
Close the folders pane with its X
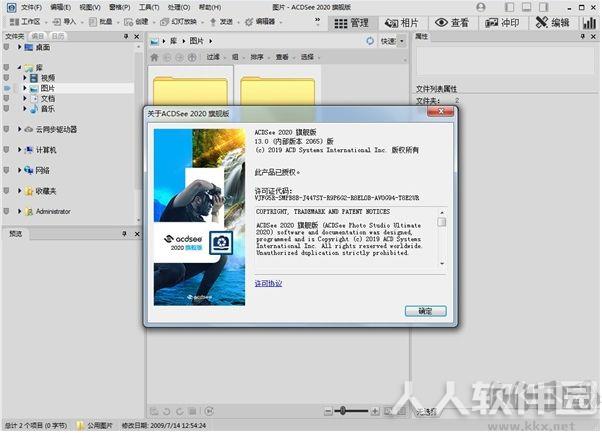(x=137, y=36)
